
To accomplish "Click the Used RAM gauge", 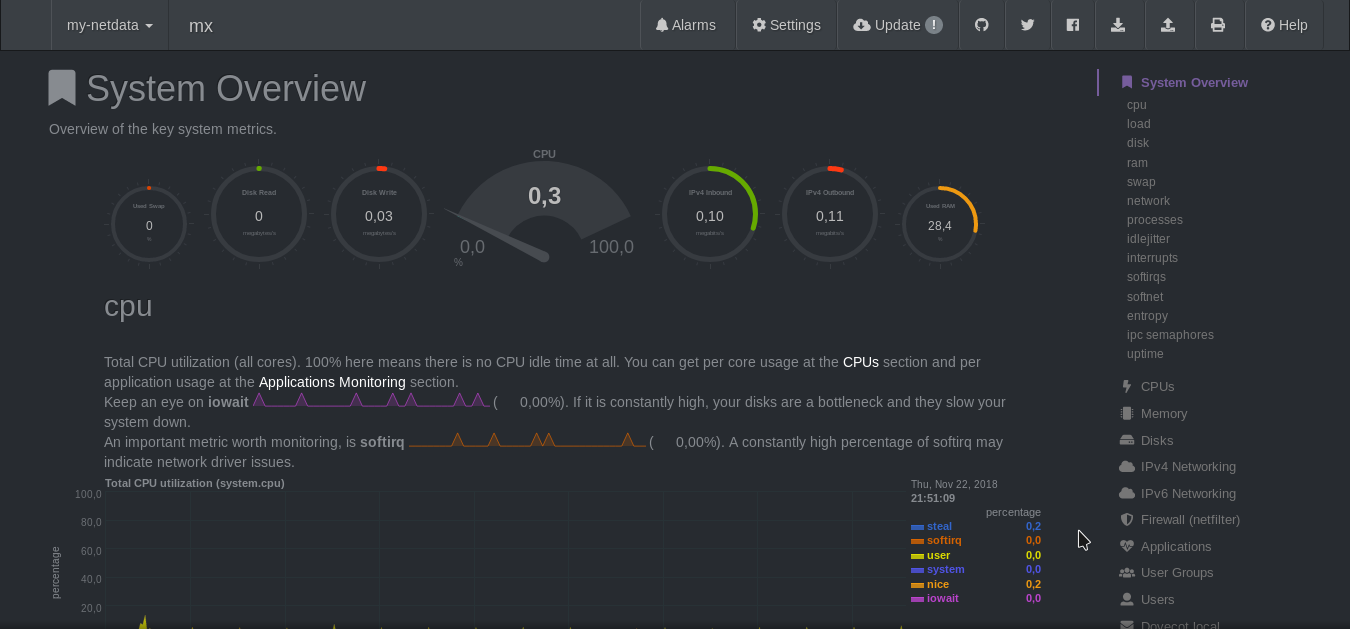I will [940, 225].
